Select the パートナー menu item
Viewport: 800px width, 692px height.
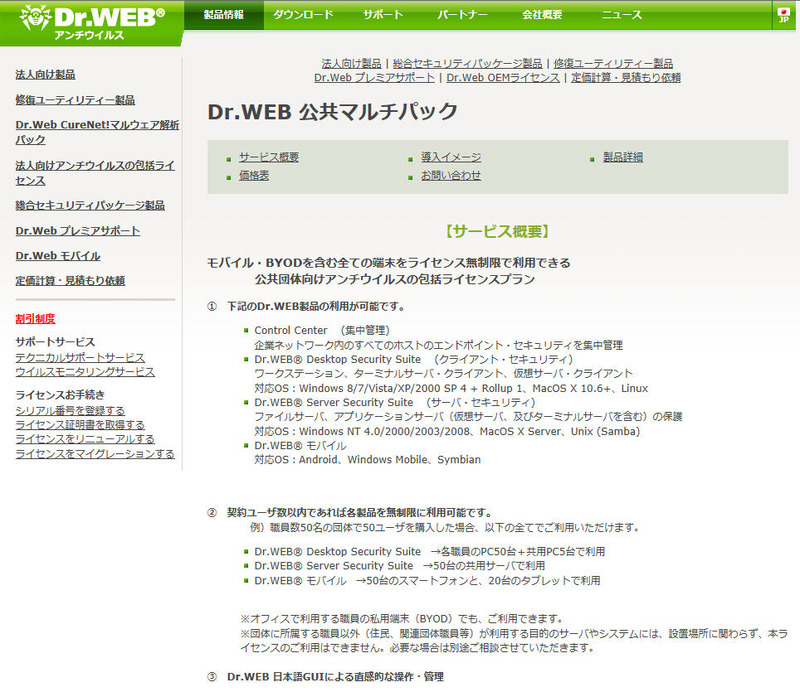pos(463,15)
